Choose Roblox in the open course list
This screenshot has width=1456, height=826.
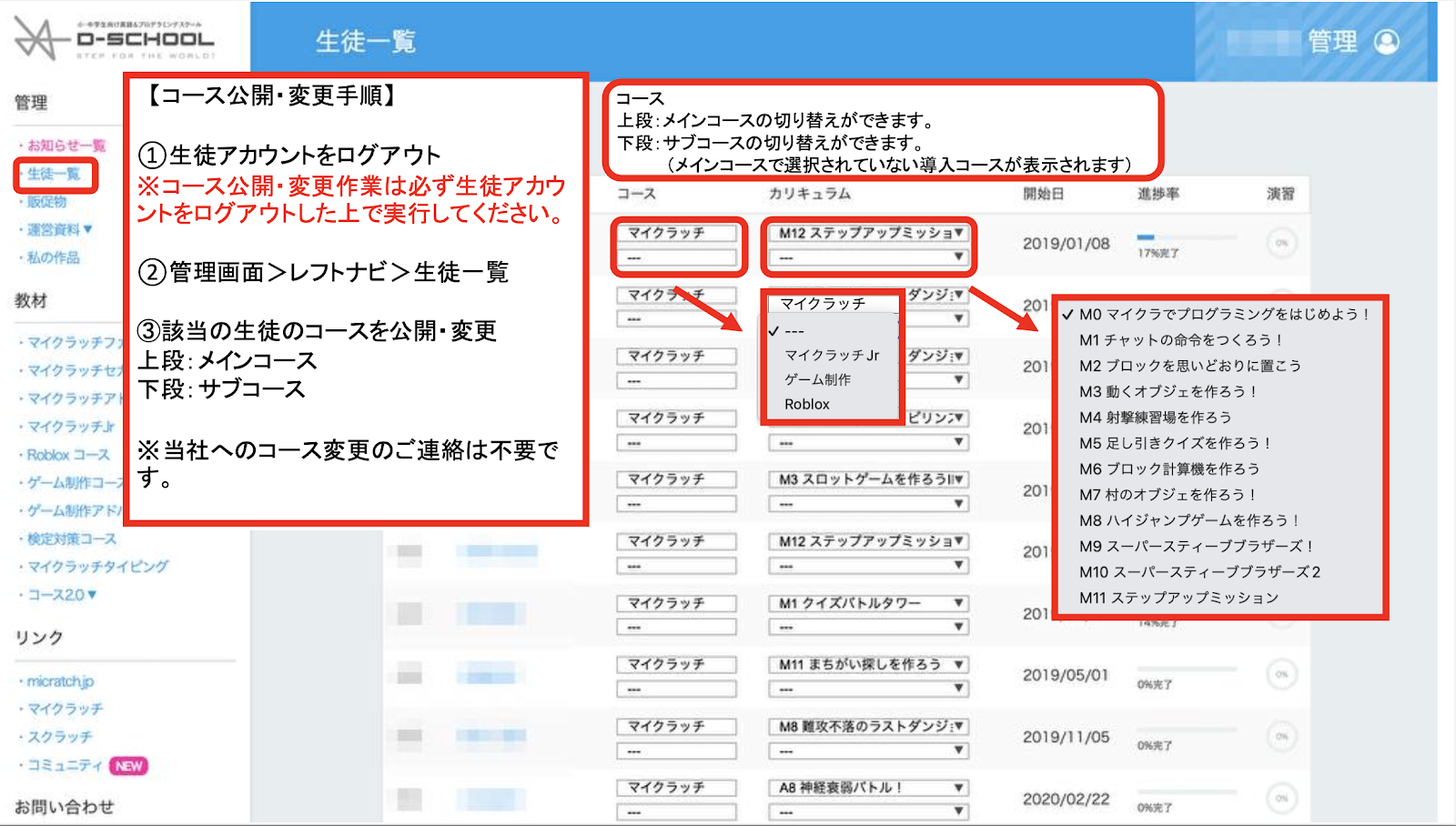[x=807, y=404]
